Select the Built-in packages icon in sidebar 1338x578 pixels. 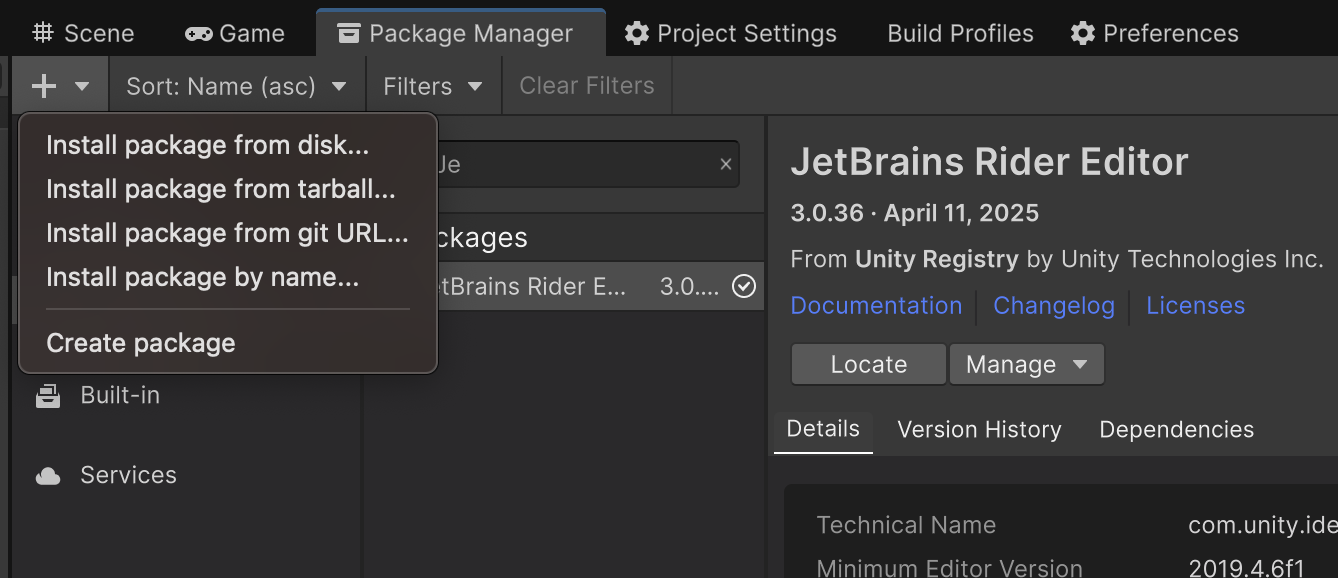tap(48, 396)
